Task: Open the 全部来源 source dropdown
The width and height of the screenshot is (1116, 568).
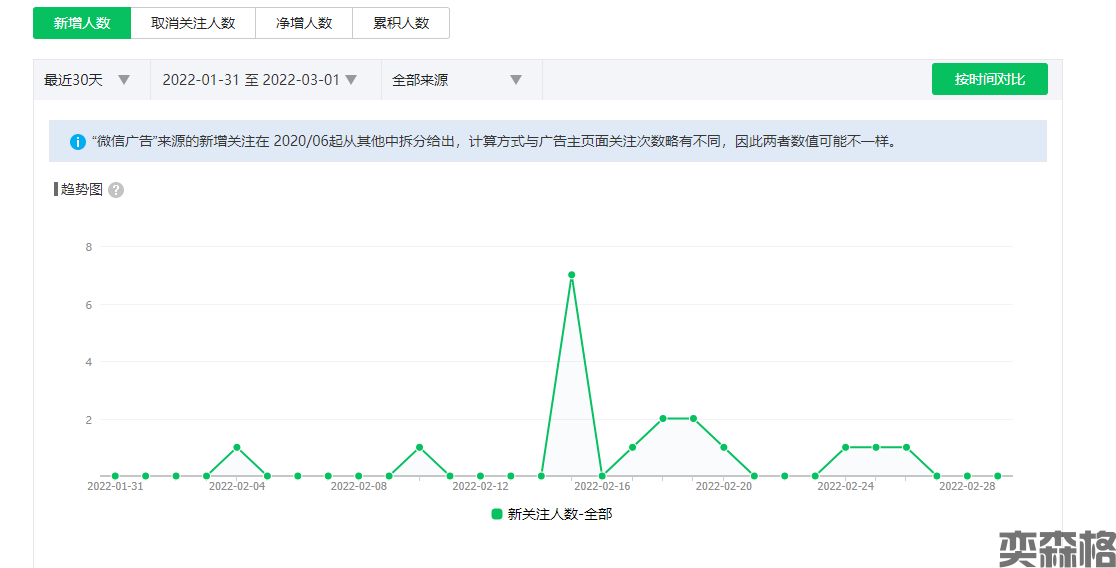Action: click(458, 80)
